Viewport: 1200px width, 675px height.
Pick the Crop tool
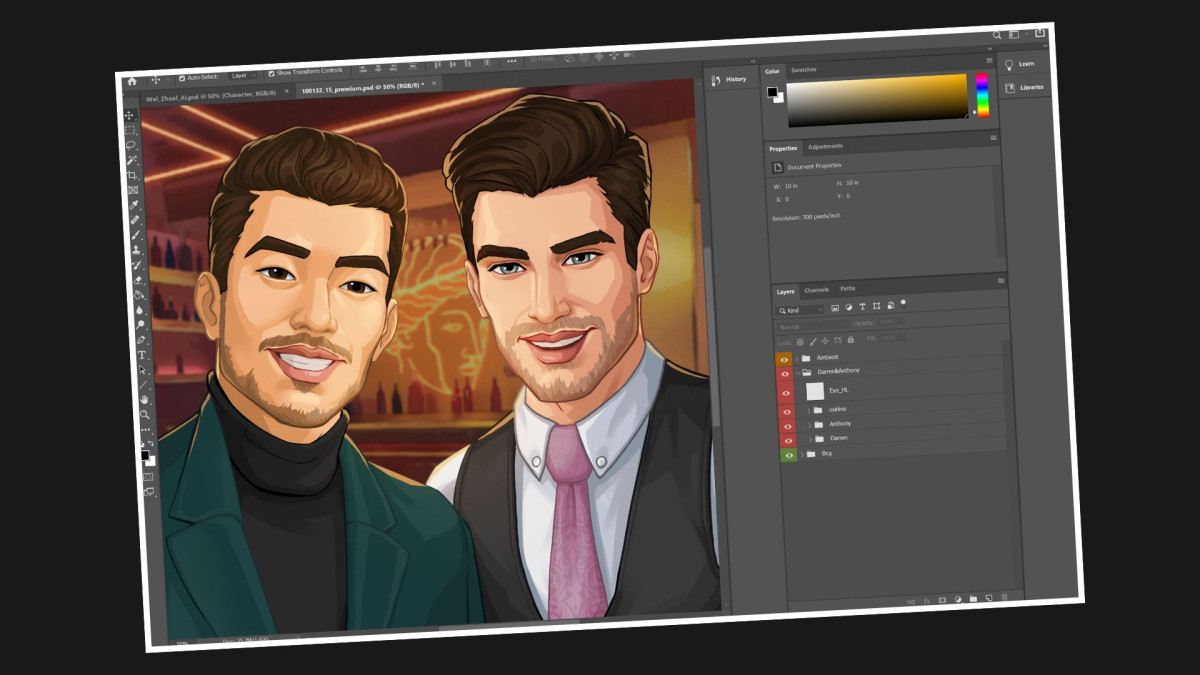click(132, 175)
